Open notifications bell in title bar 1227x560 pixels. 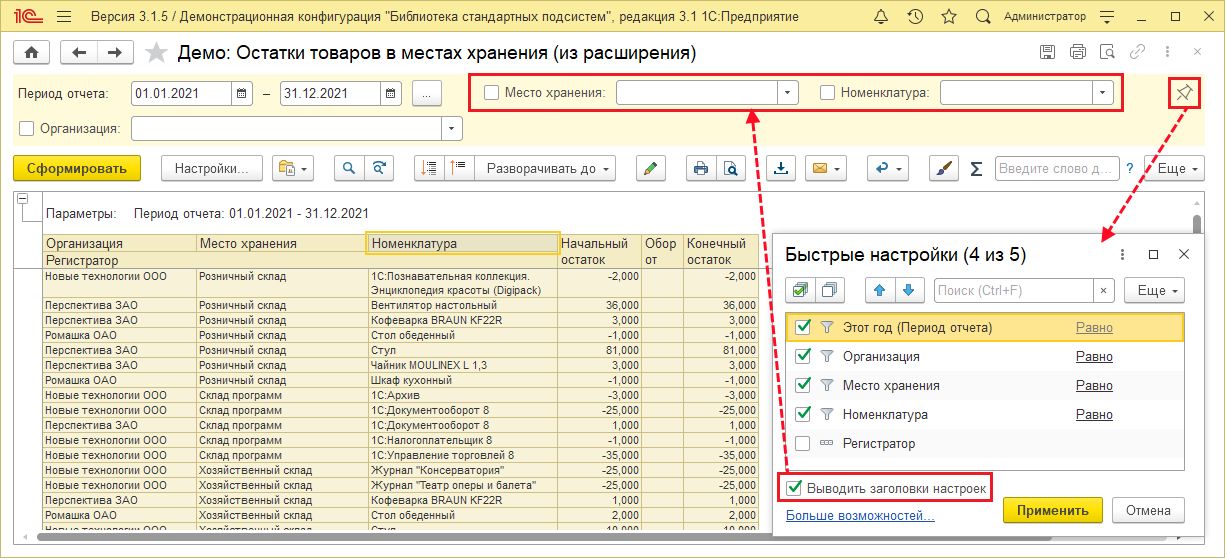point(881,17)
